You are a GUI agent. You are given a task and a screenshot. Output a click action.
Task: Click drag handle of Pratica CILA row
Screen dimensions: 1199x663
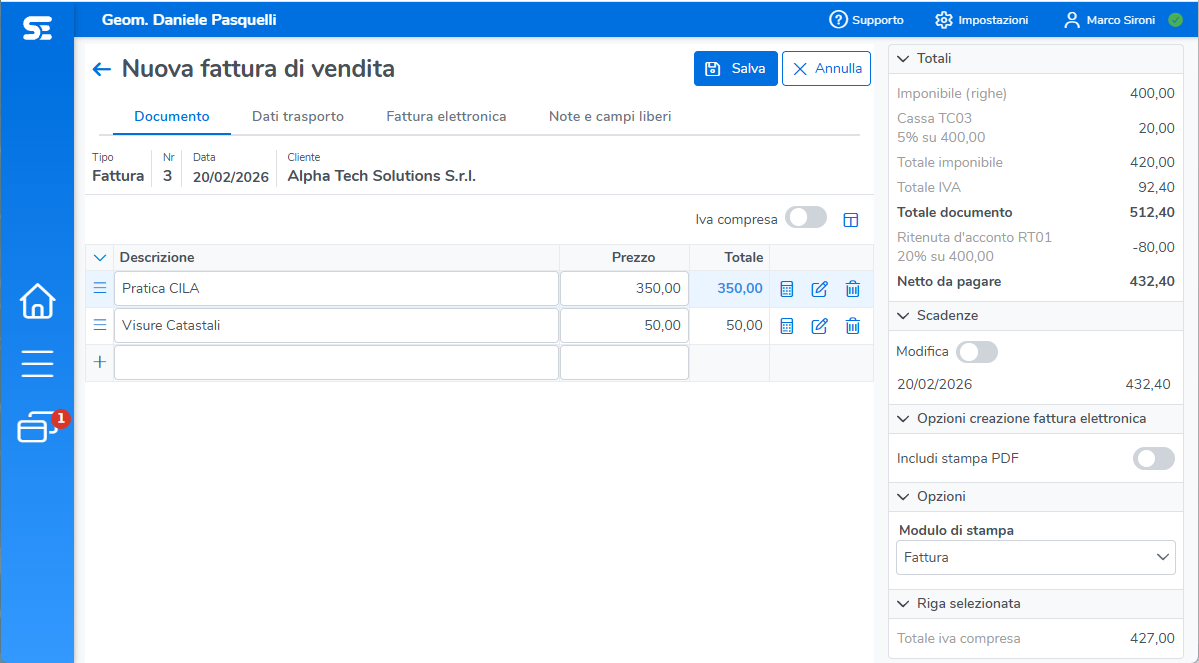click(x=99, y=288)
